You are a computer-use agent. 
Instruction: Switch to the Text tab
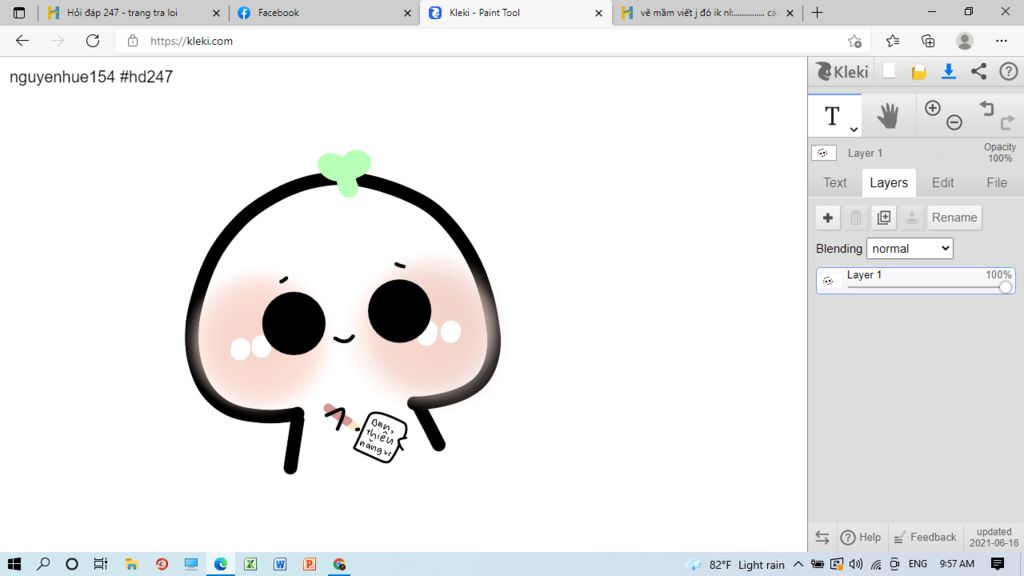[x=835, y=183]
